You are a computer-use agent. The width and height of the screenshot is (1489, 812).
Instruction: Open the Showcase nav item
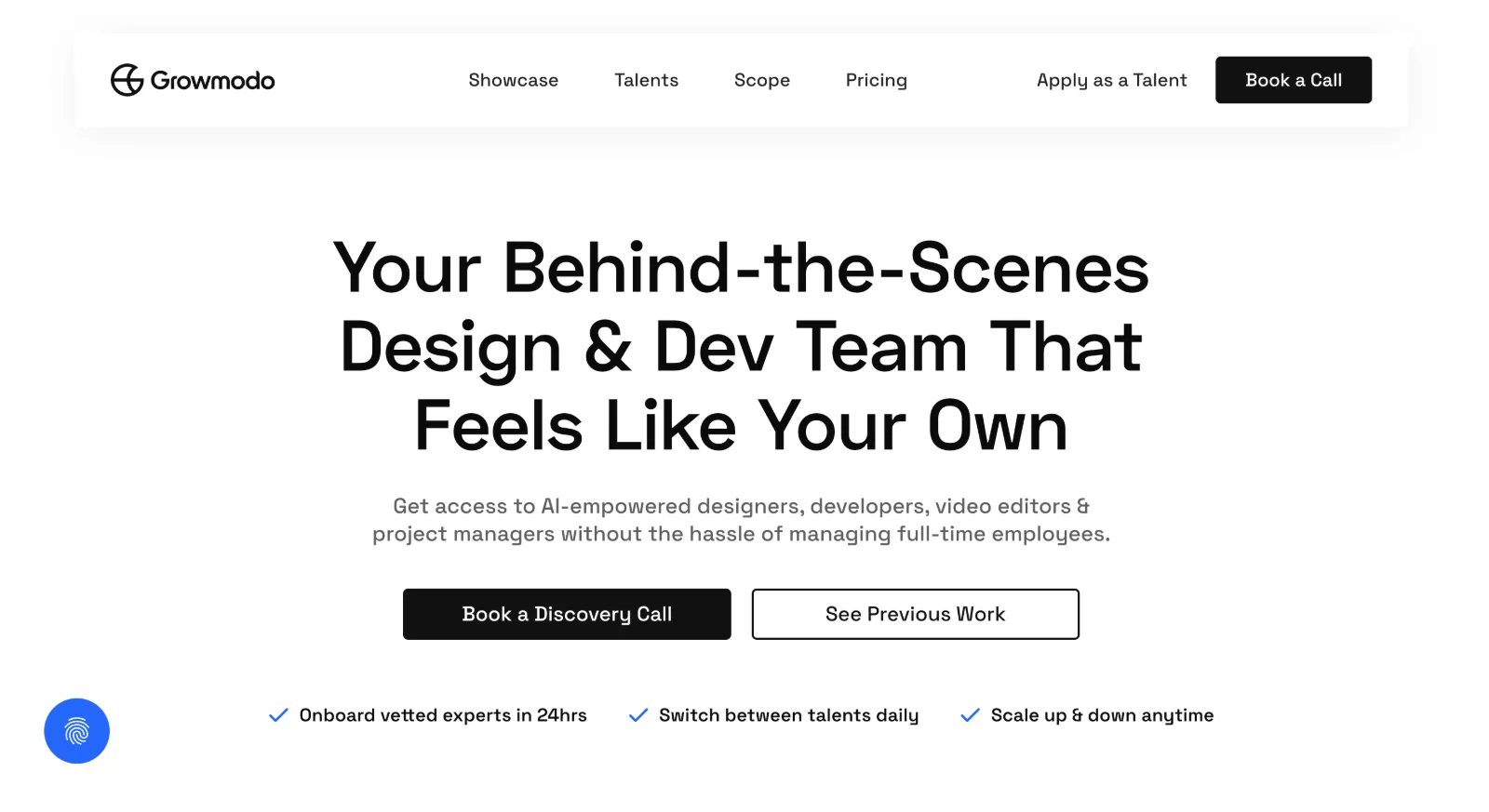(513, 80)
